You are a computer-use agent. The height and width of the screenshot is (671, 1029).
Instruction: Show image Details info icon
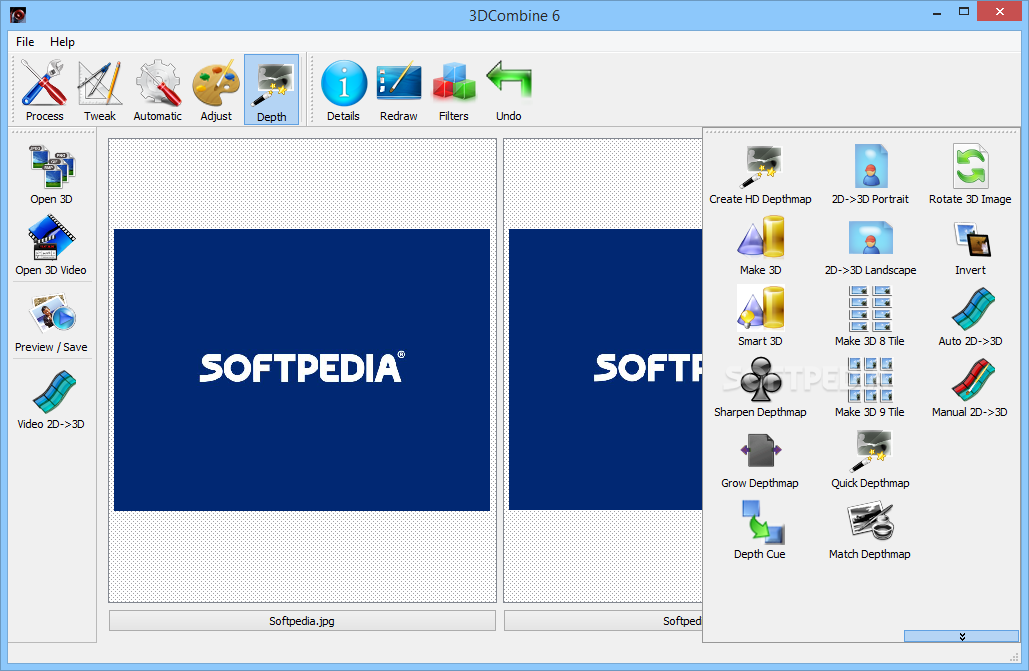click(x=343, y=90)
